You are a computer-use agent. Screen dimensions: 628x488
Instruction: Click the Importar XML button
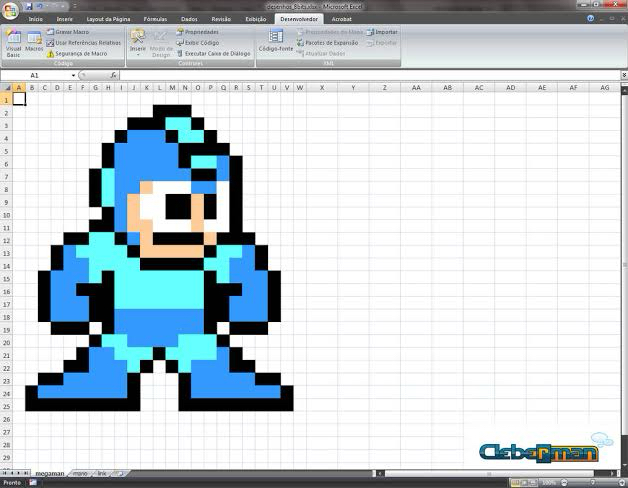(x=381, y=32)
